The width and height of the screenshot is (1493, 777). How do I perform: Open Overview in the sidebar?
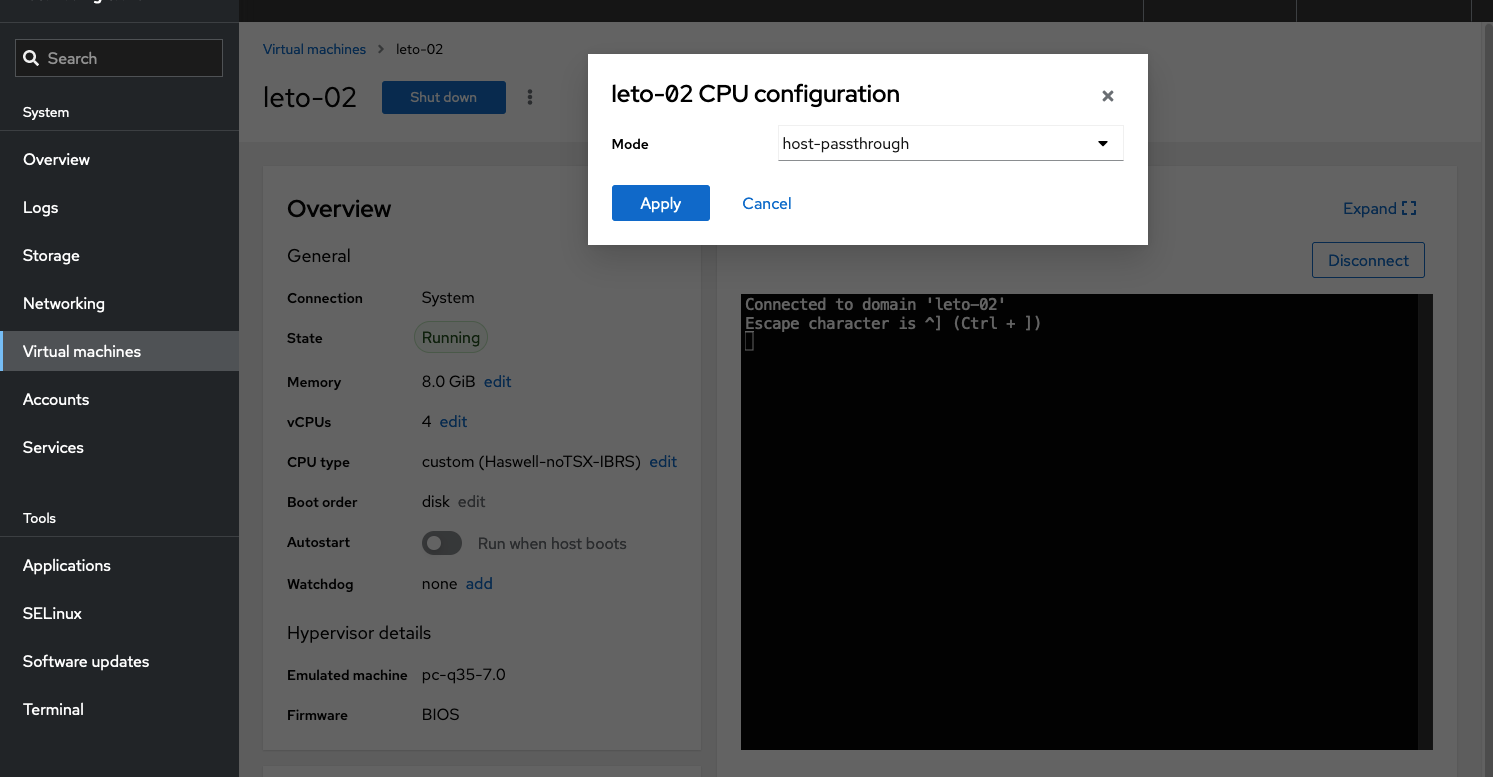[x=56, y=160]
